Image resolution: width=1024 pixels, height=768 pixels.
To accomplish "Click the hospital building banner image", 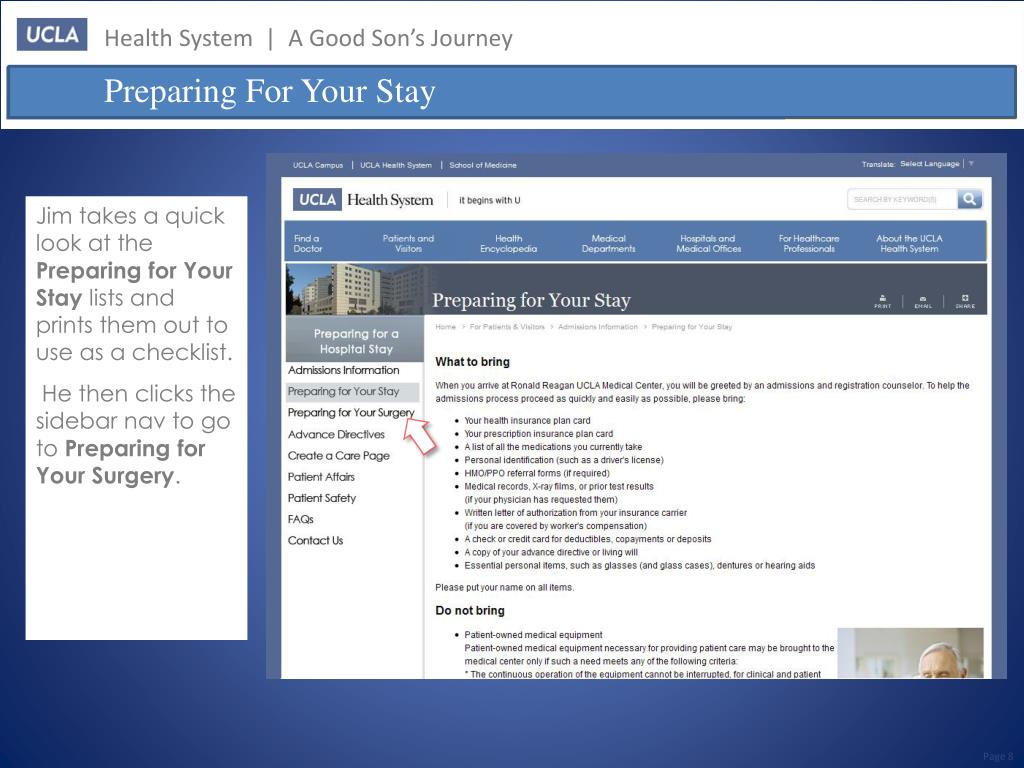I will tap(357, 289).
